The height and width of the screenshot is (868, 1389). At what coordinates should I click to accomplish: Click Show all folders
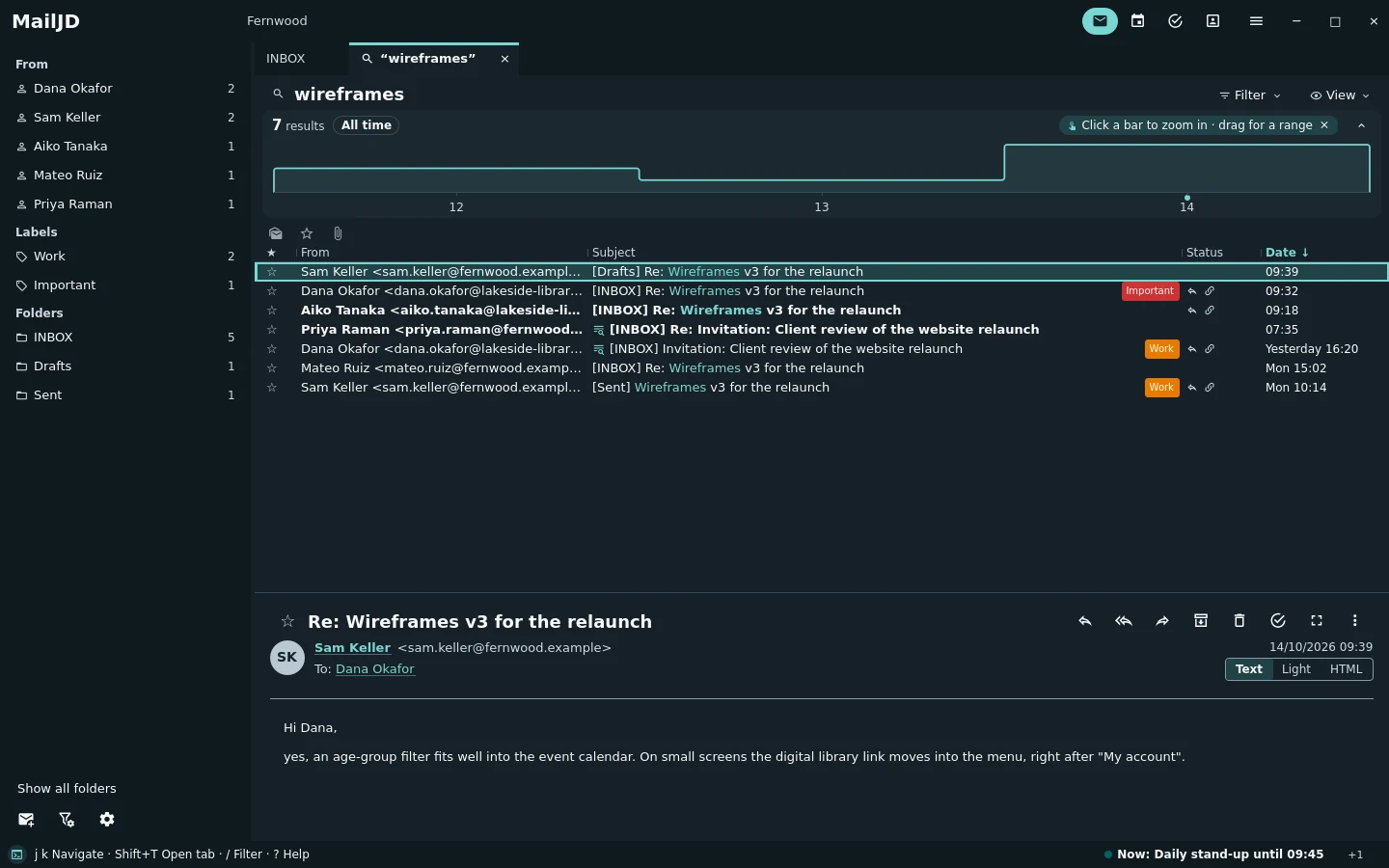(x=67, y=789)
